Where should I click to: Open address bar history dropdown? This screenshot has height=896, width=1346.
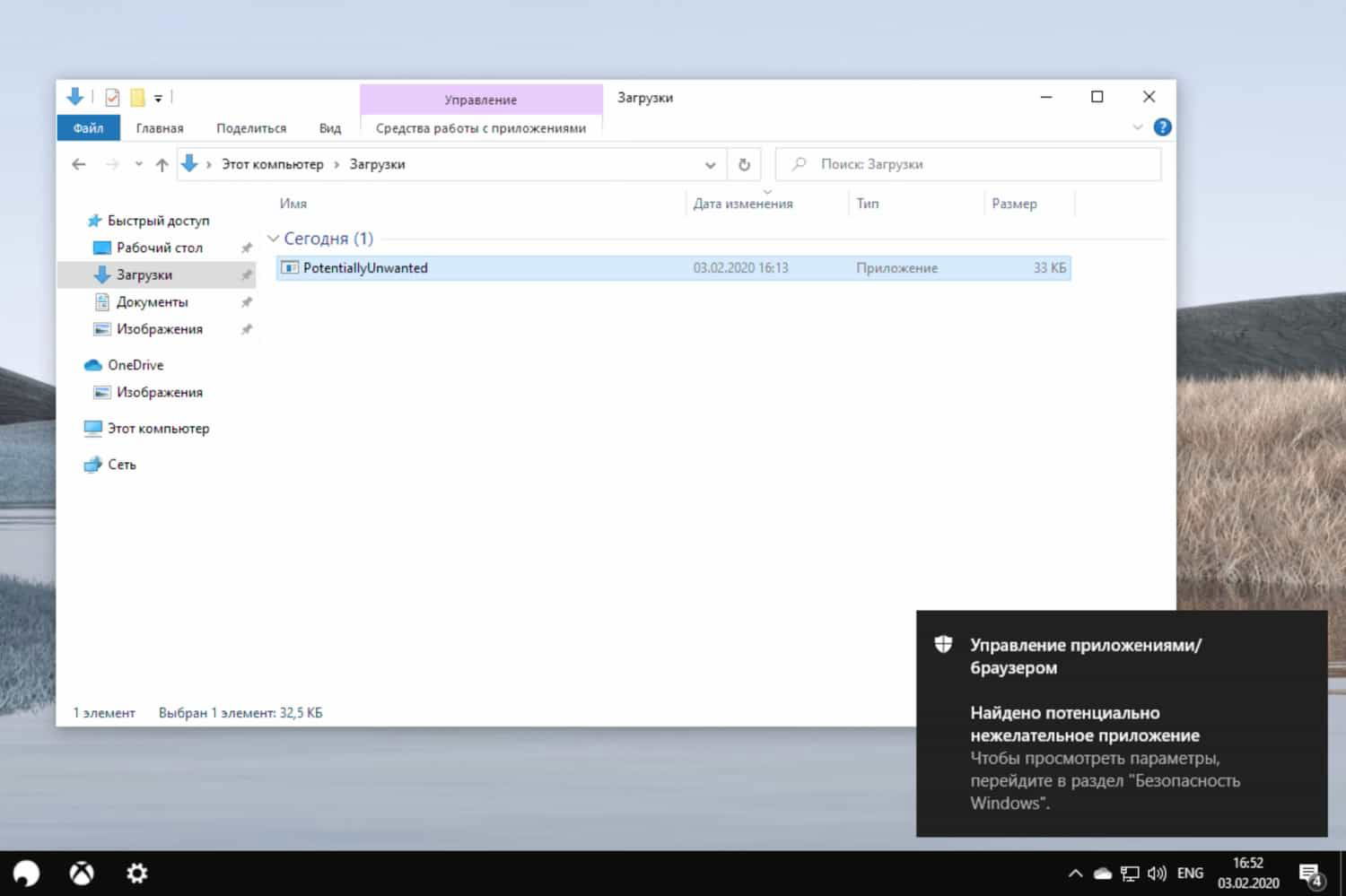tap(710, 165)
